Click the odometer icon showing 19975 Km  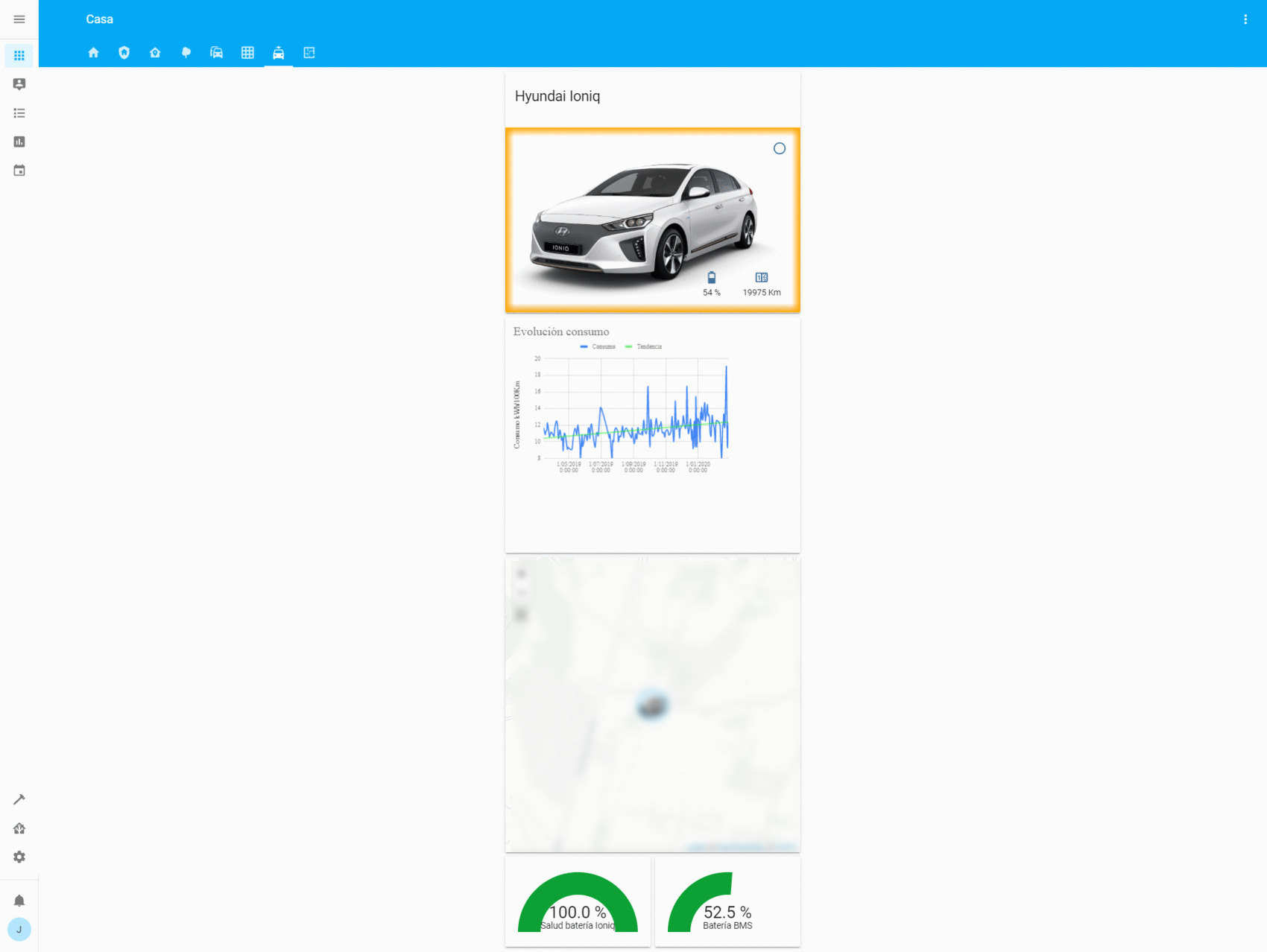[762, 277]
